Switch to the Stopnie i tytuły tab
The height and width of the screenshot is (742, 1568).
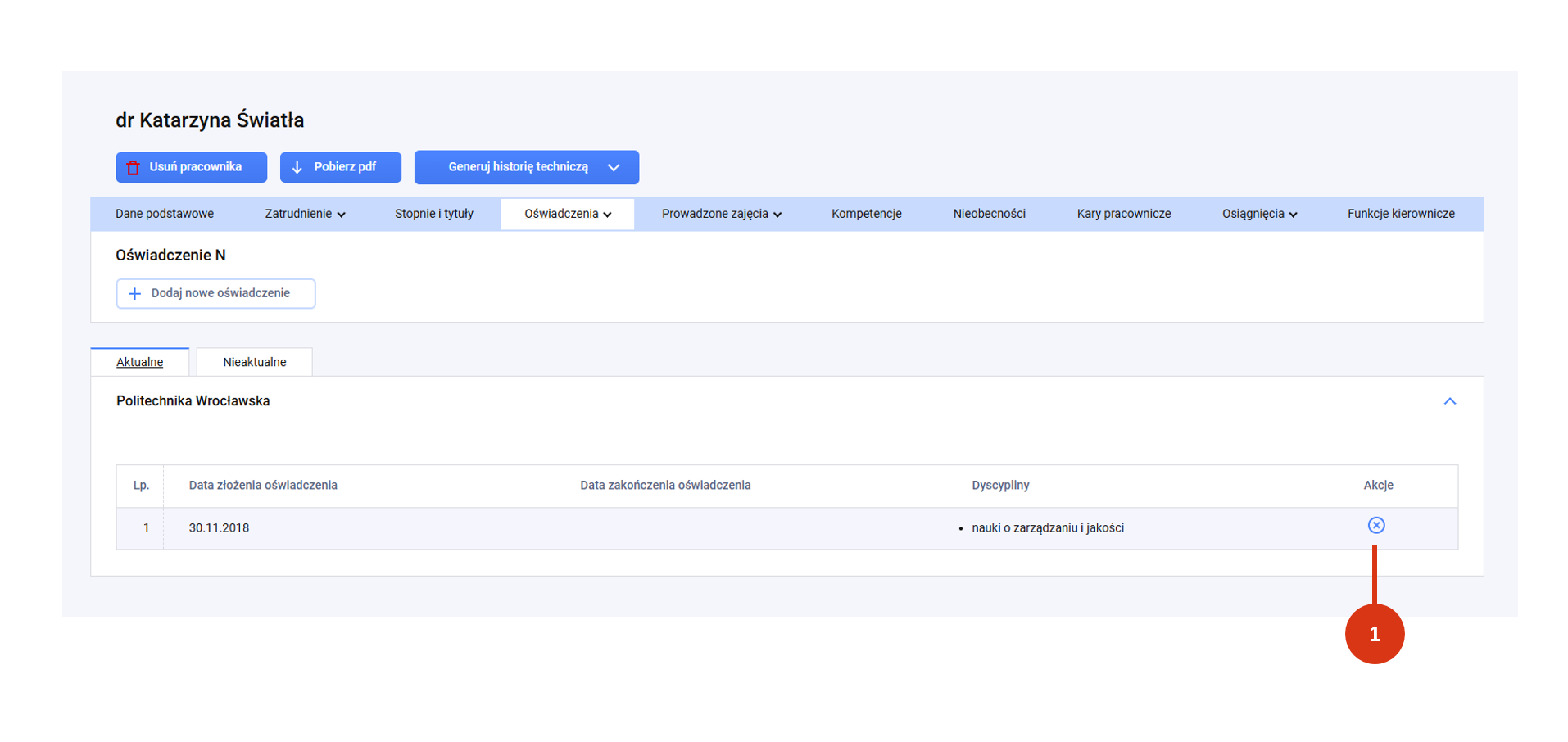434,214
